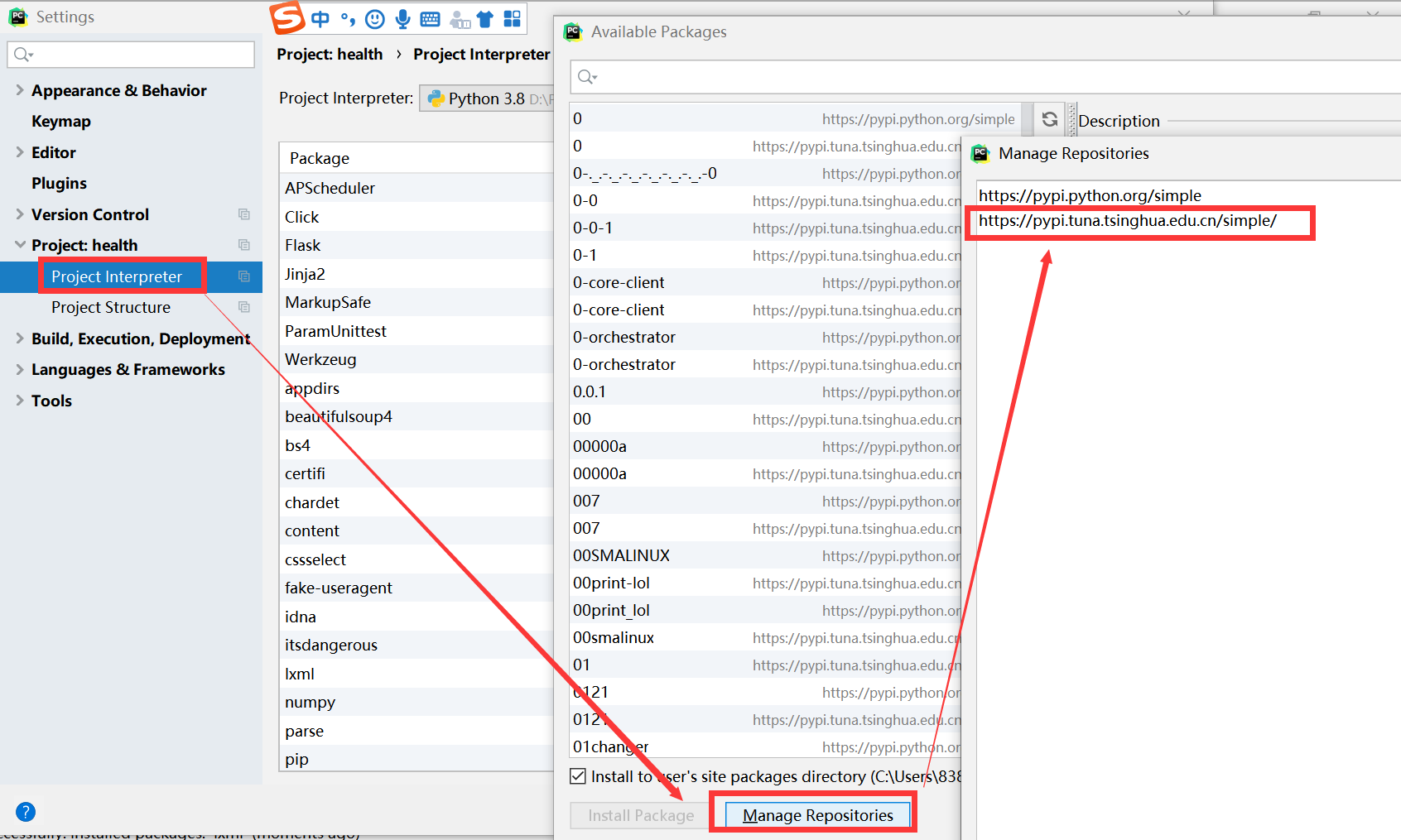The image size is (1401, 840).
Task: Select the chardet package row
Action: pyautogui.click(x=416, y=502)
